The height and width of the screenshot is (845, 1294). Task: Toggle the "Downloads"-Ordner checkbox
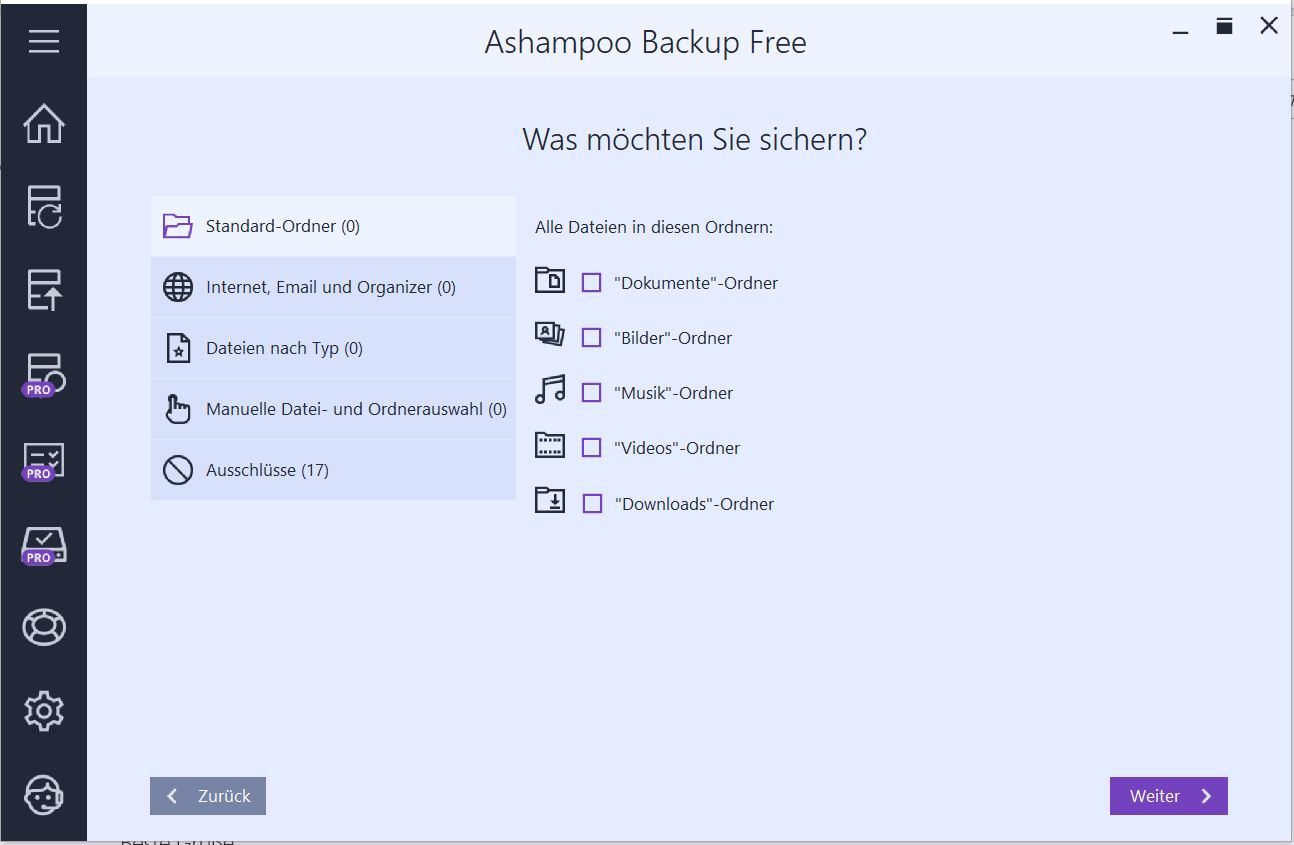592,504
